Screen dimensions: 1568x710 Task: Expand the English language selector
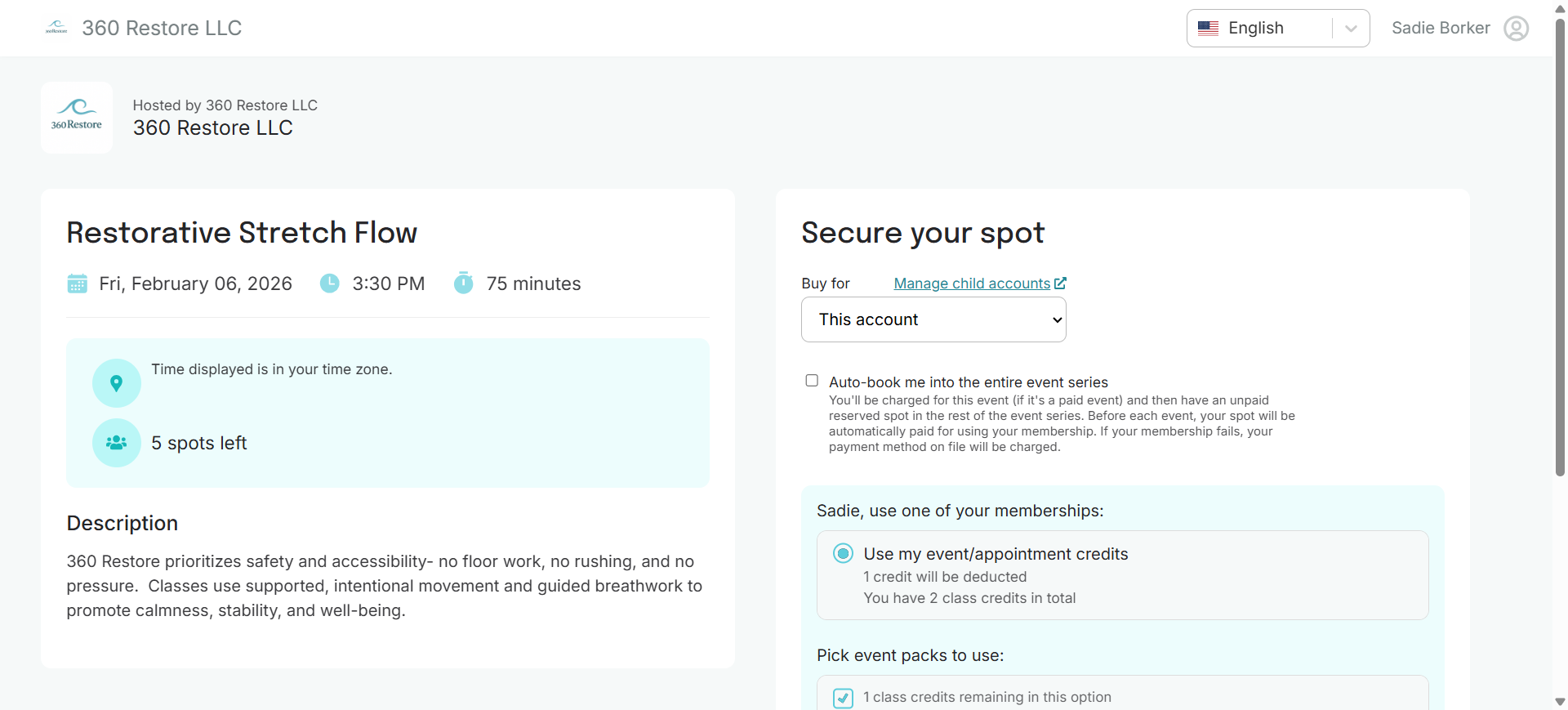click(1255, 27)
